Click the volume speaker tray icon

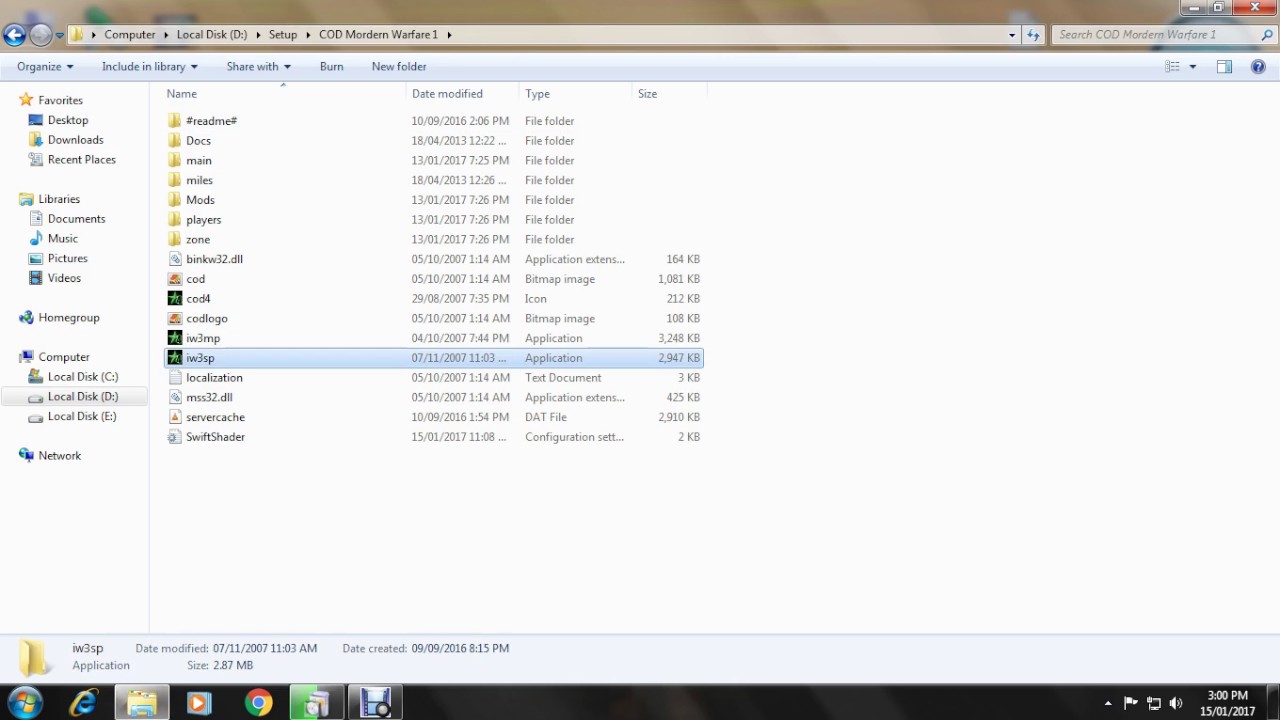(x=1176, y=703)
